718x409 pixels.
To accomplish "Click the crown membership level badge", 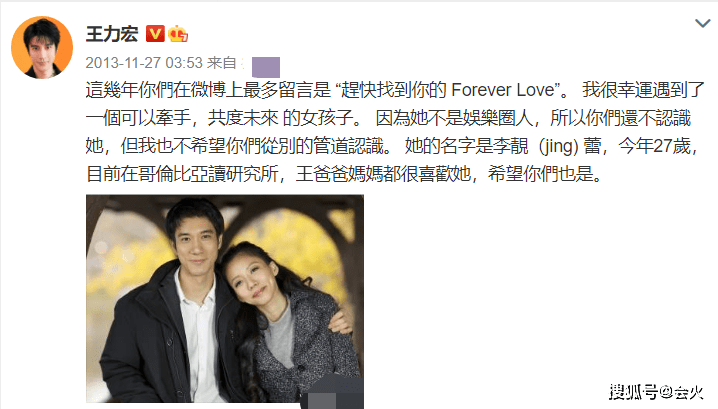I will click(x=178, y=34).
